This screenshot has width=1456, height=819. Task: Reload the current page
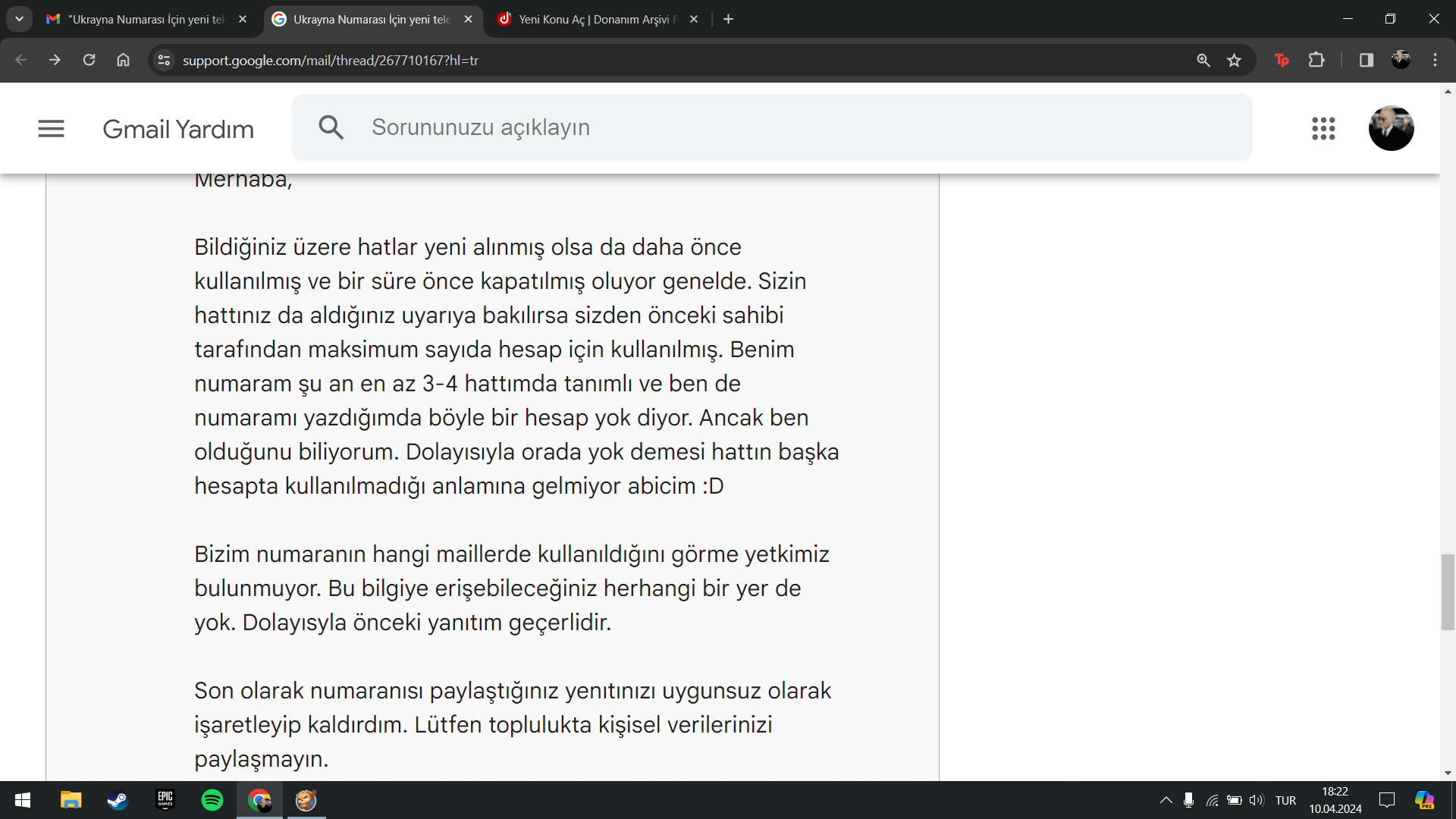[89, 60]
